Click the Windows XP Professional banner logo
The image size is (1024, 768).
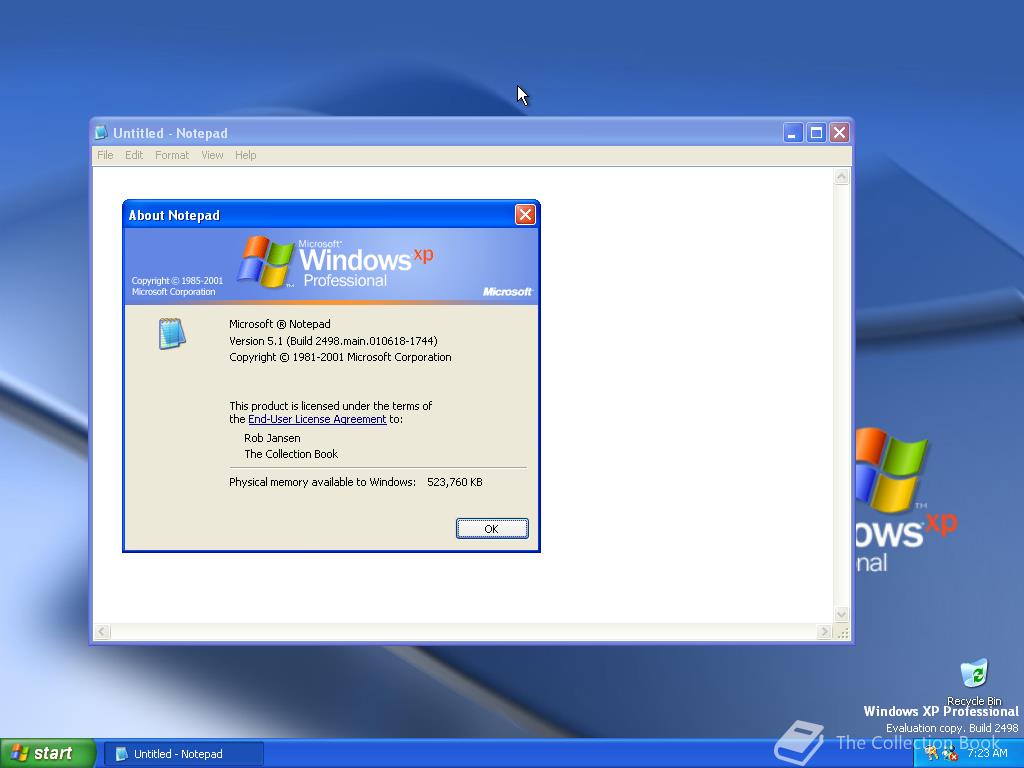tap(335, 263)
